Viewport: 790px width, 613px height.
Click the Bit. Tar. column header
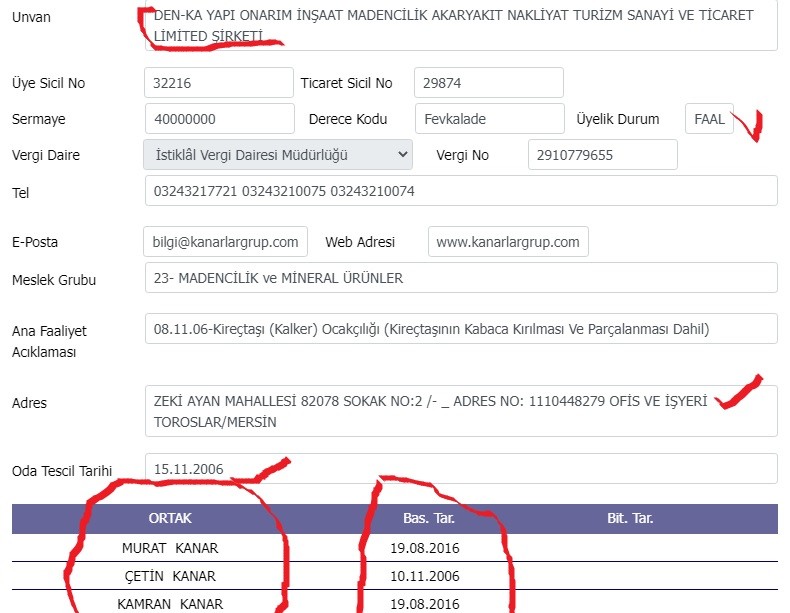tap(630, 518)
